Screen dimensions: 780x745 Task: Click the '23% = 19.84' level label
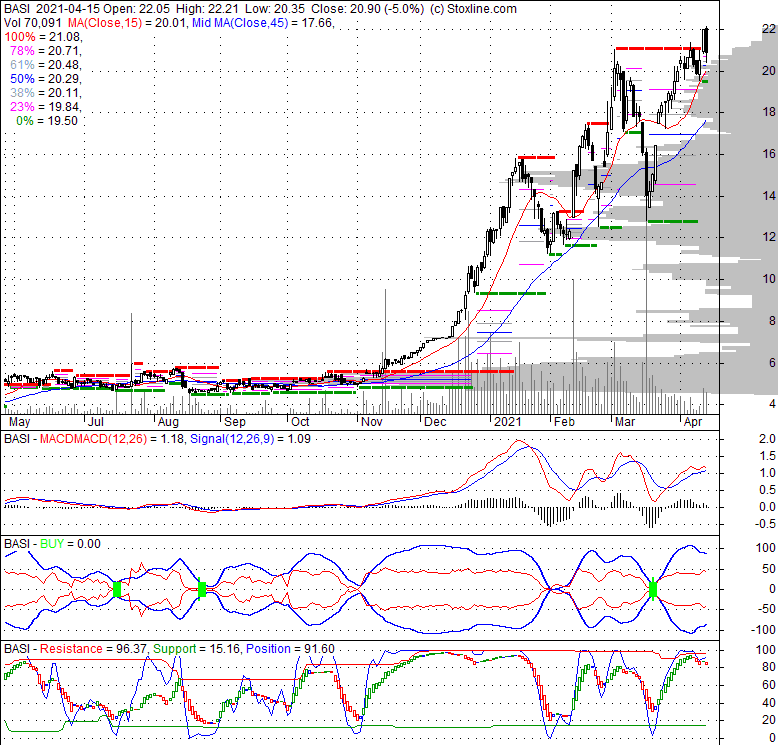tap(46, 106)
